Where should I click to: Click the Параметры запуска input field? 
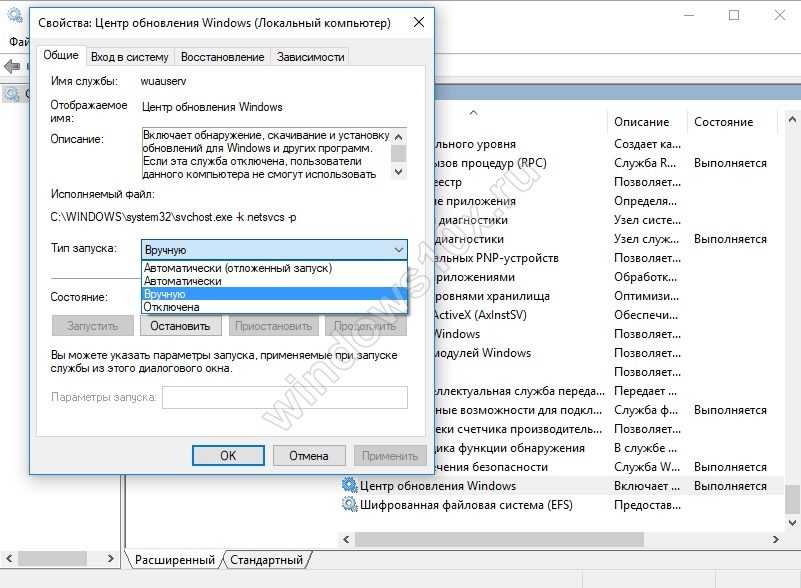285,397
